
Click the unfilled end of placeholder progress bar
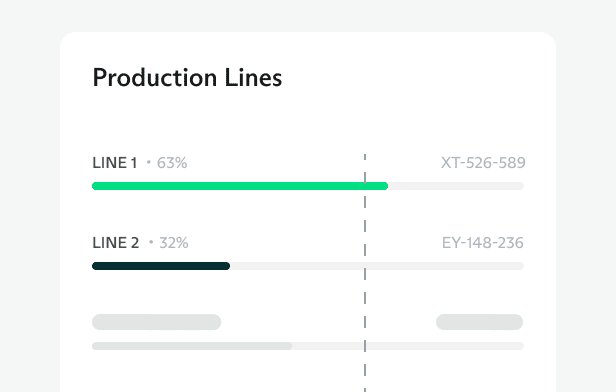(x=408, y=346)
